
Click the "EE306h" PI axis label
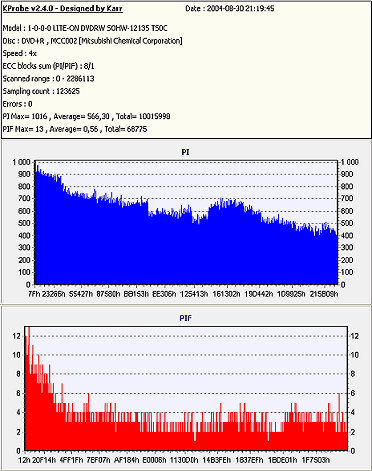pos(164,294)
